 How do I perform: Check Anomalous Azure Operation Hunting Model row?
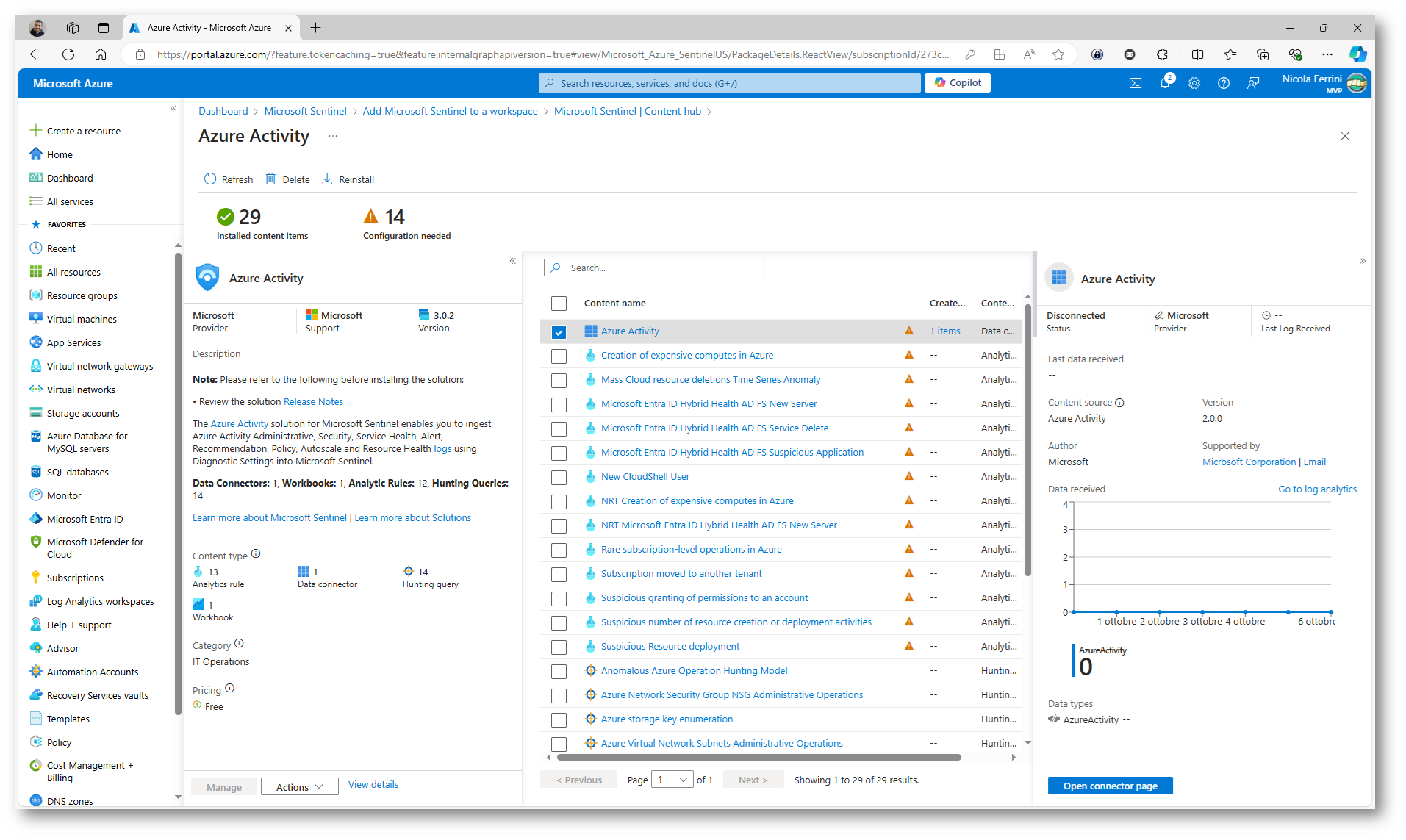click(559, 672)
